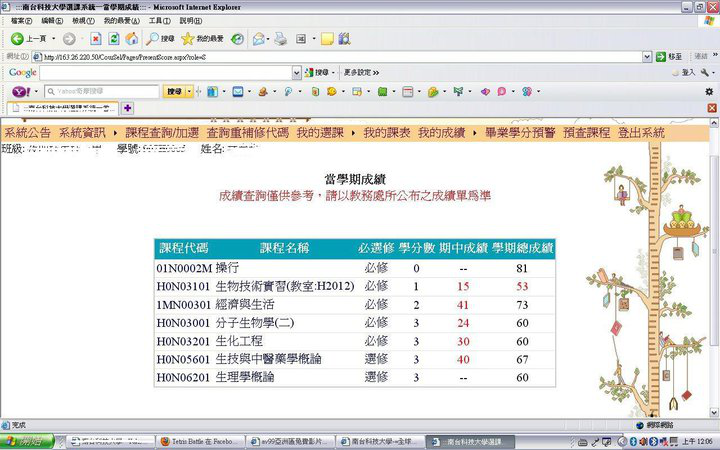Click the 我的課表 navigation link

click(x=386, y=133)
